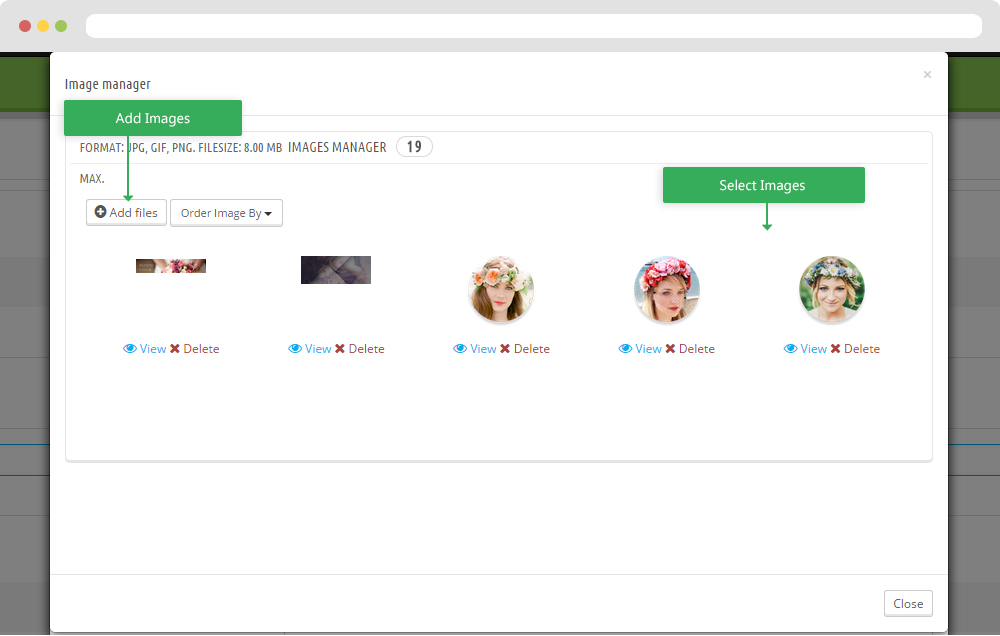Select the portrait with red flower crown

click(666, 289)
